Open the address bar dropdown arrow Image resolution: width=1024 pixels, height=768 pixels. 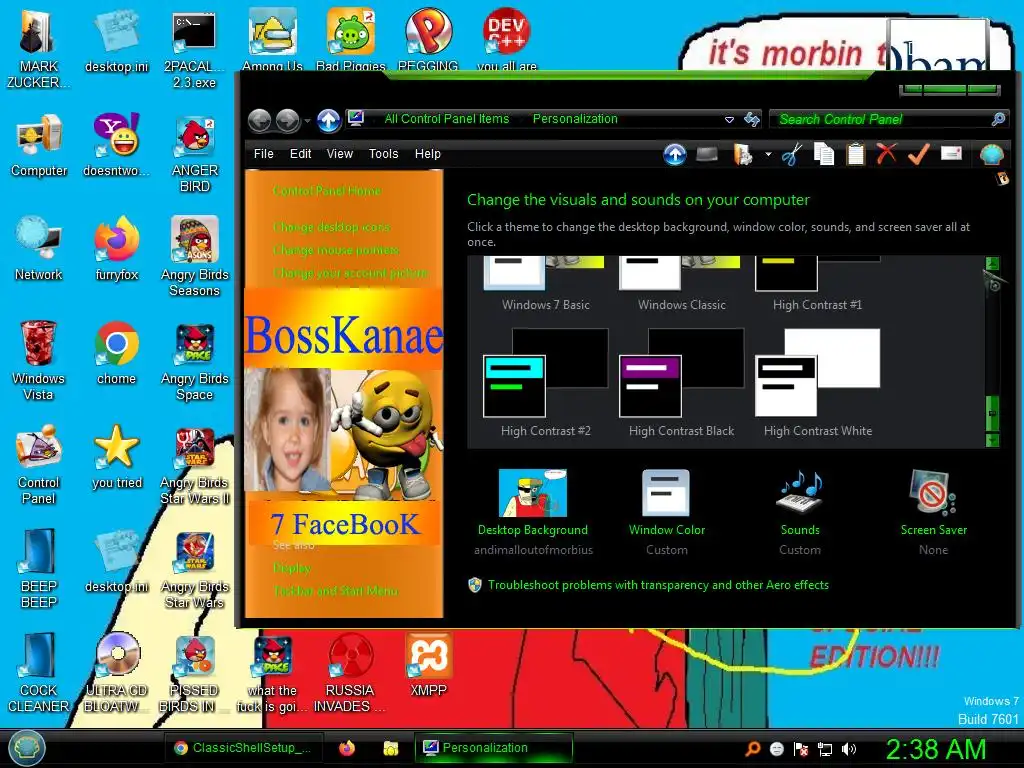(729, 120)
